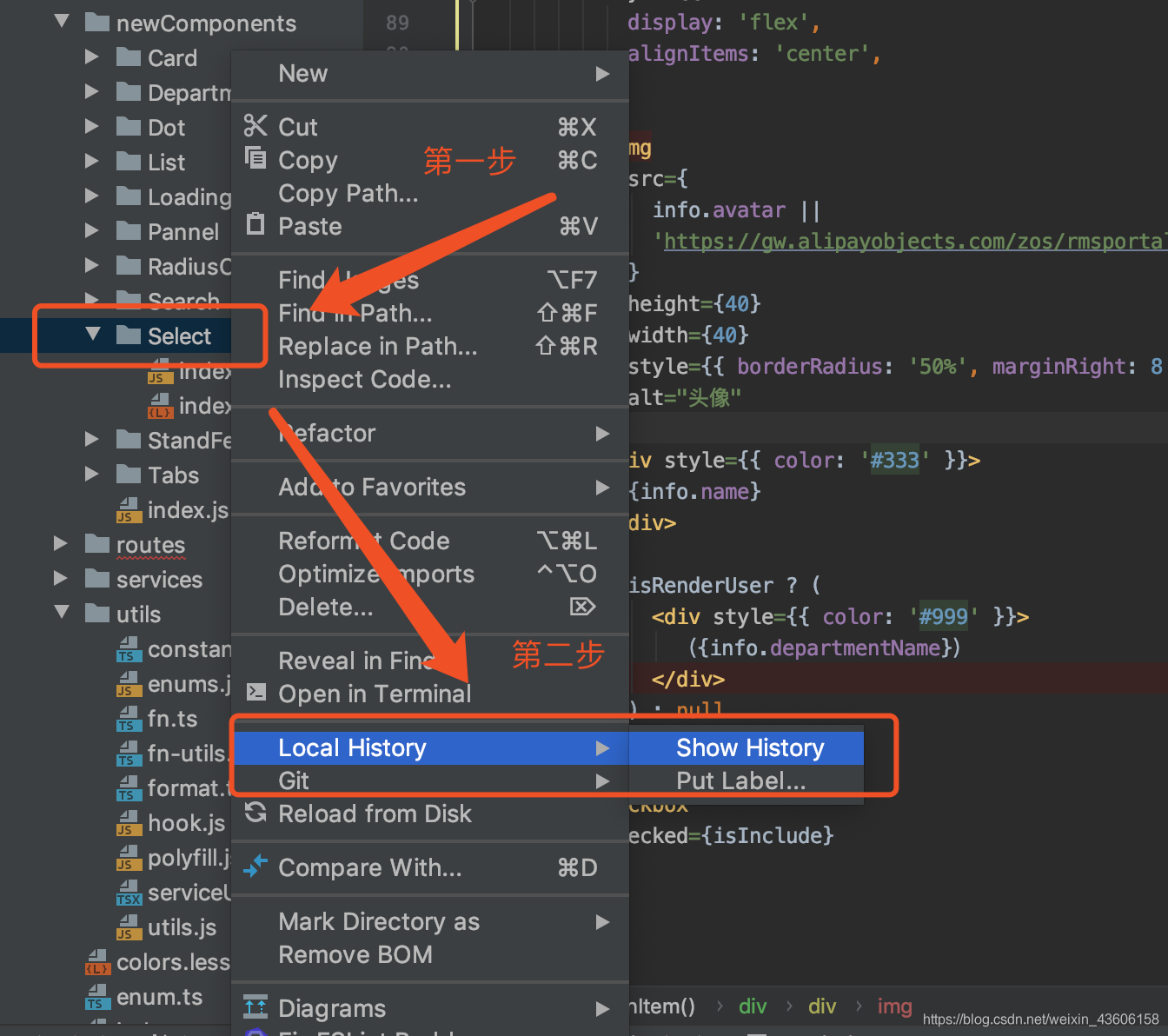1168x1036 pixels.
Task: Click the Compare With arrows icon
Action: pyautogui.click(x=255, y=866)
